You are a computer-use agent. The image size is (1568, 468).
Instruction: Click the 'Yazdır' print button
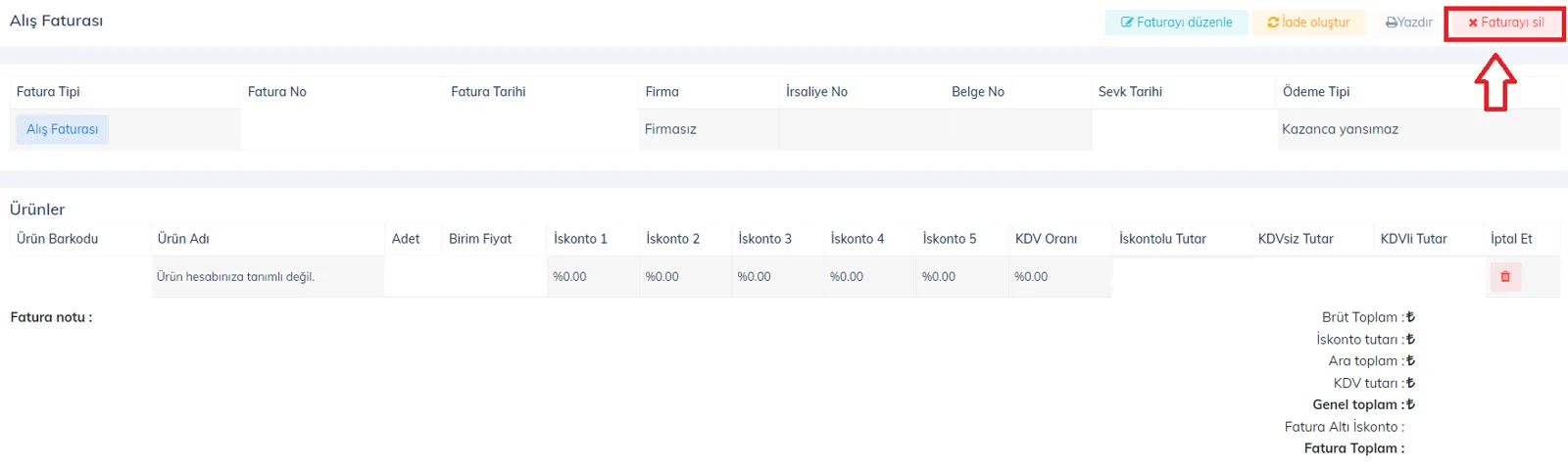click(x=1408, y=23)
